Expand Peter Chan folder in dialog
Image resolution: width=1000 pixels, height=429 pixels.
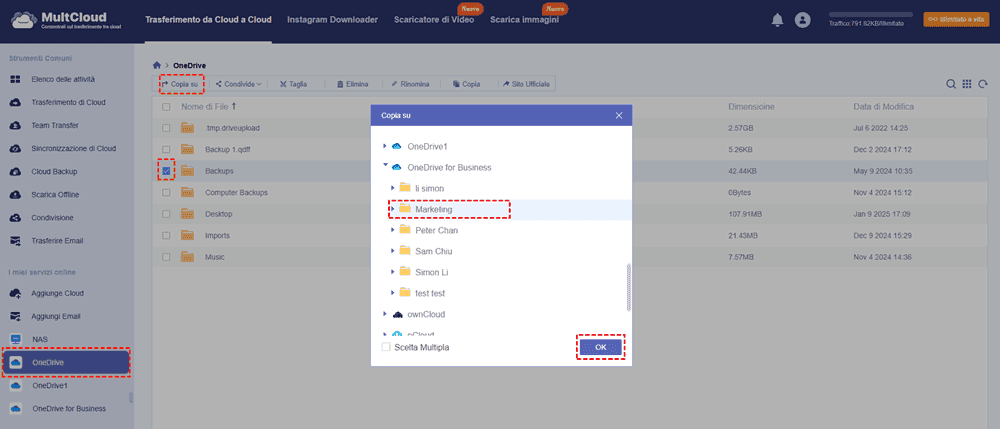[392, 230]
